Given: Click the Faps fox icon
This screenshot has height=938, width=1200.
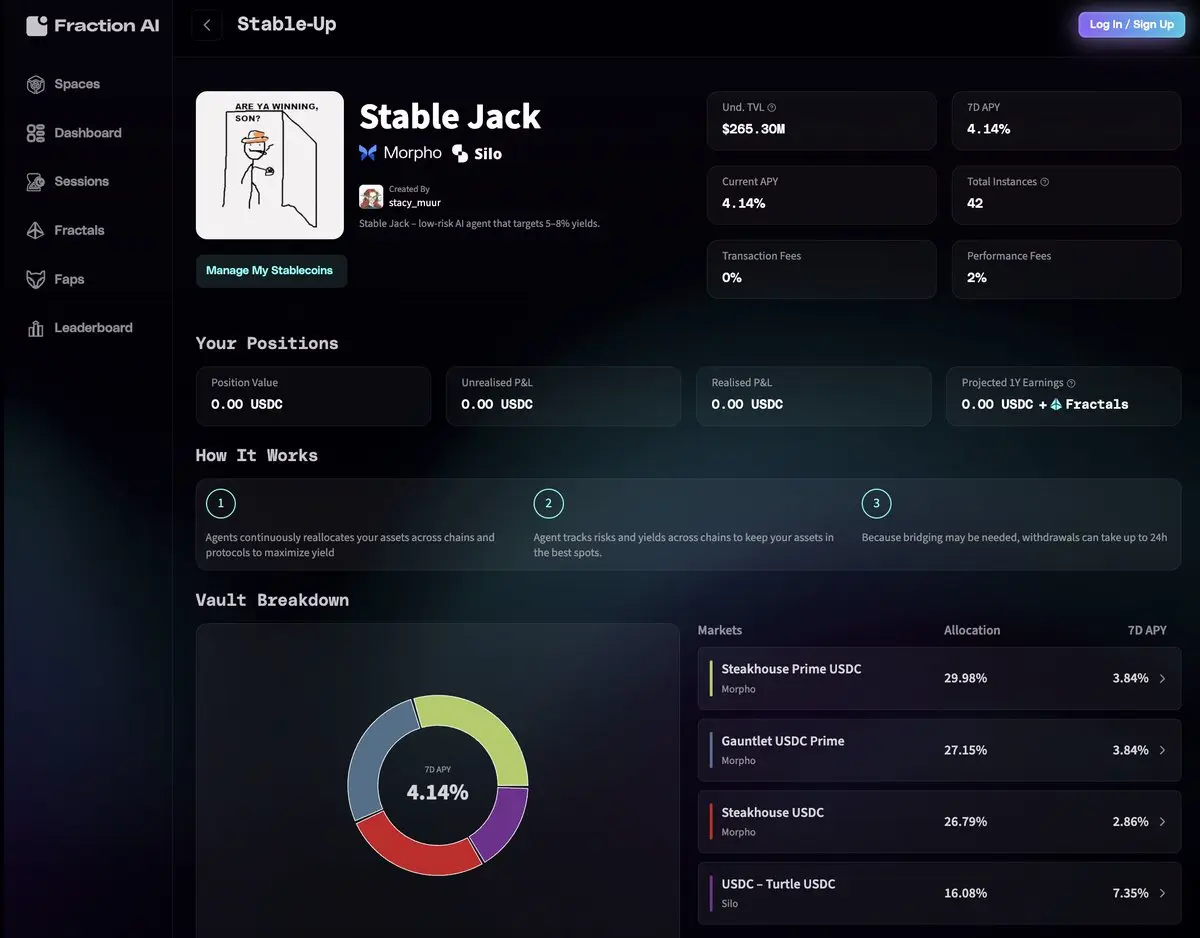Looking at the screenshot, I should tap(36, 279).
